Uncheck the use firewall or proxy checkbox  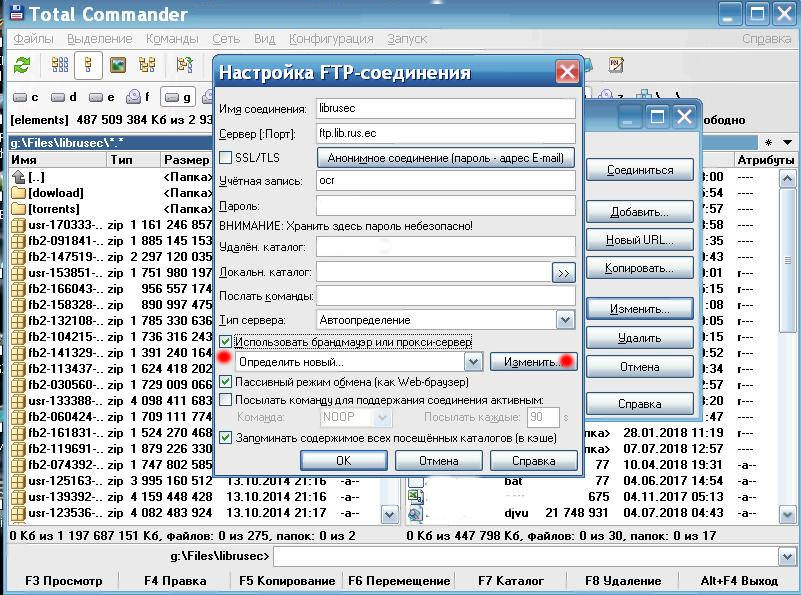[226, 342]
